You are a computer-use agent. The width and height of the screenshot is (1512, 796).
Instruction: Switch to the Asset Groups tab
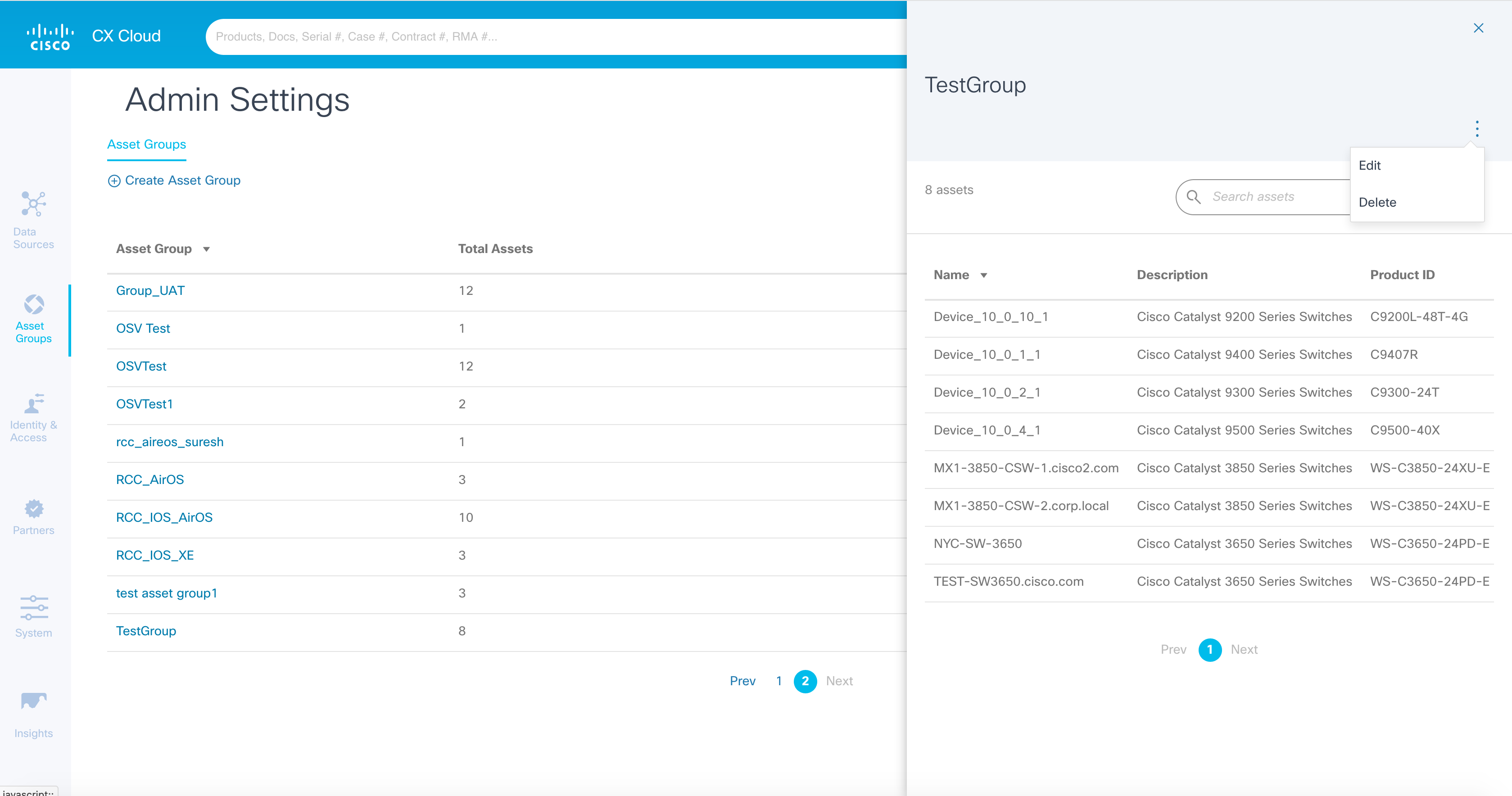[146, 145]
